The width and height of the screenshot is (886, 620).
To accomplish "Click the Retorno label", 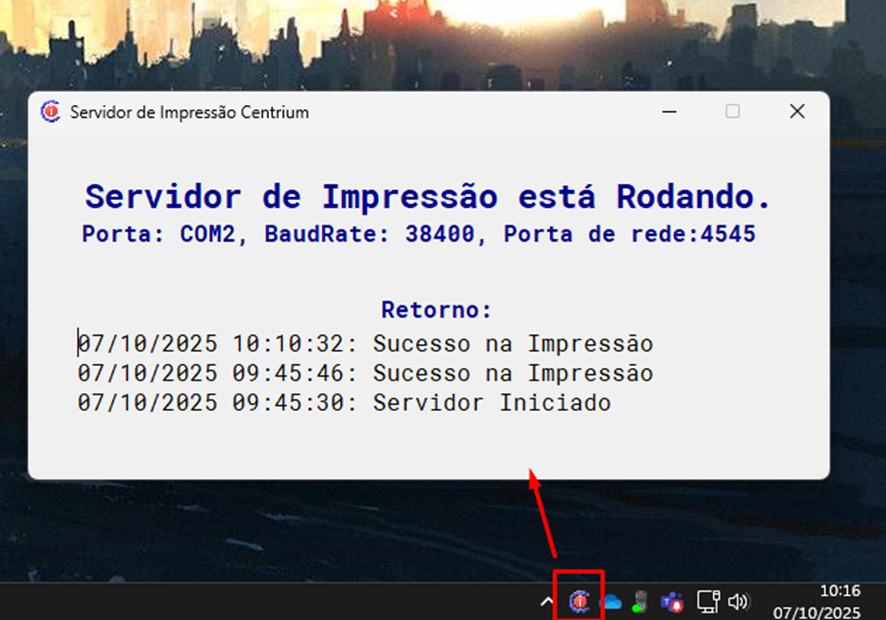I will 437,310.
